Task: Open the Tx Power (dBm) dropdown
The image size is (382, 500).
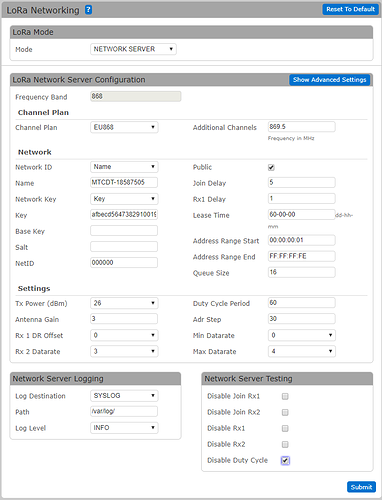Action: point(124,303)
